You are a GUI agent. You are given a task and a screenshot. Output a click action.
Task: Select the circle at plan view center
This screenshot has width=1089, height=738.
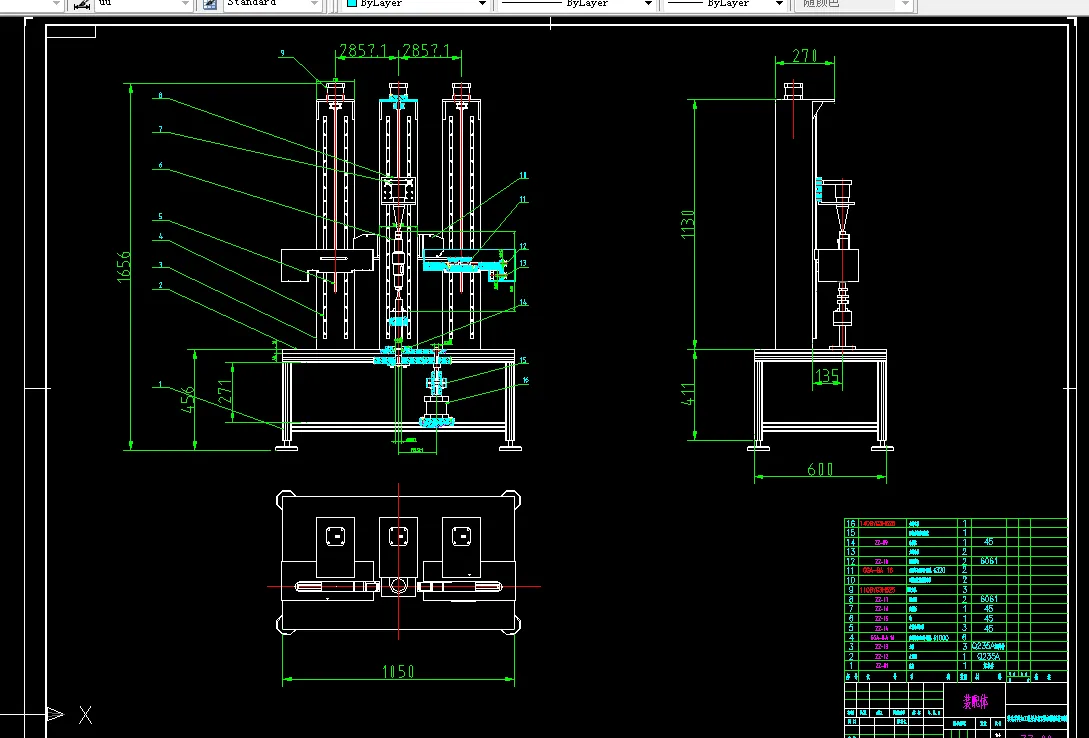[399, 587]
